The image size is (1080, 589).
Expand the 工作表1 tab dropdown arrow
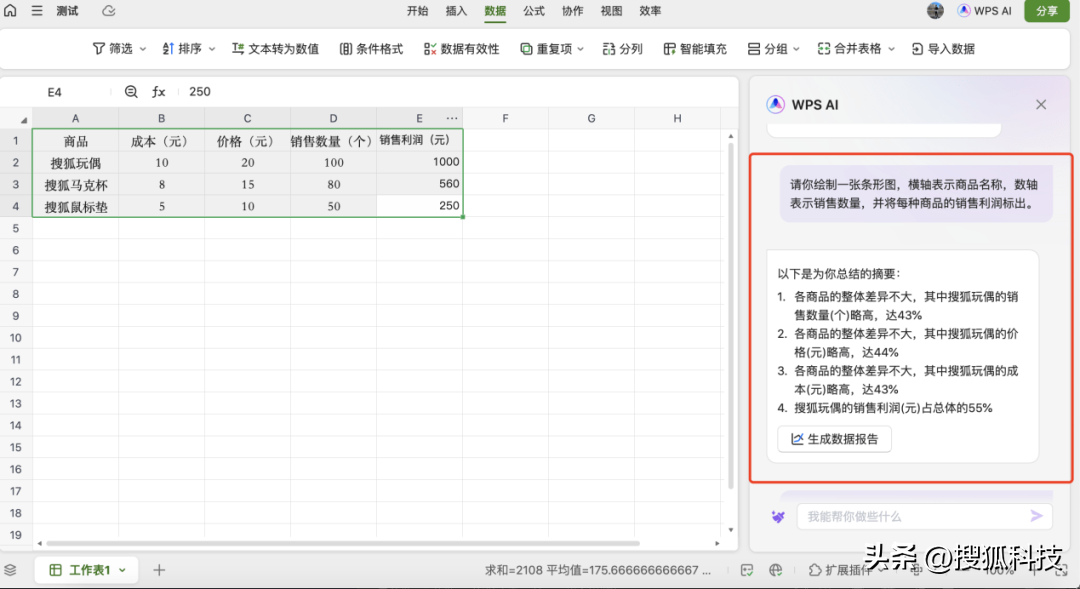(123, 570)
